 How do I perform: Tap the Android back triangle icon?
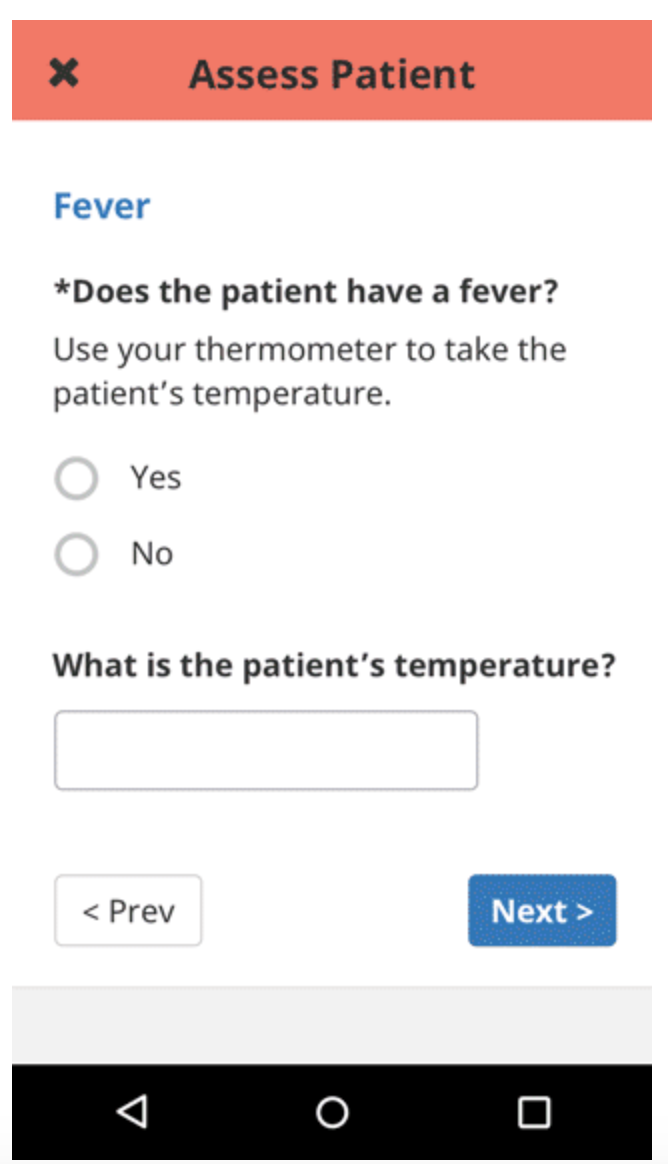point(132,1111)
